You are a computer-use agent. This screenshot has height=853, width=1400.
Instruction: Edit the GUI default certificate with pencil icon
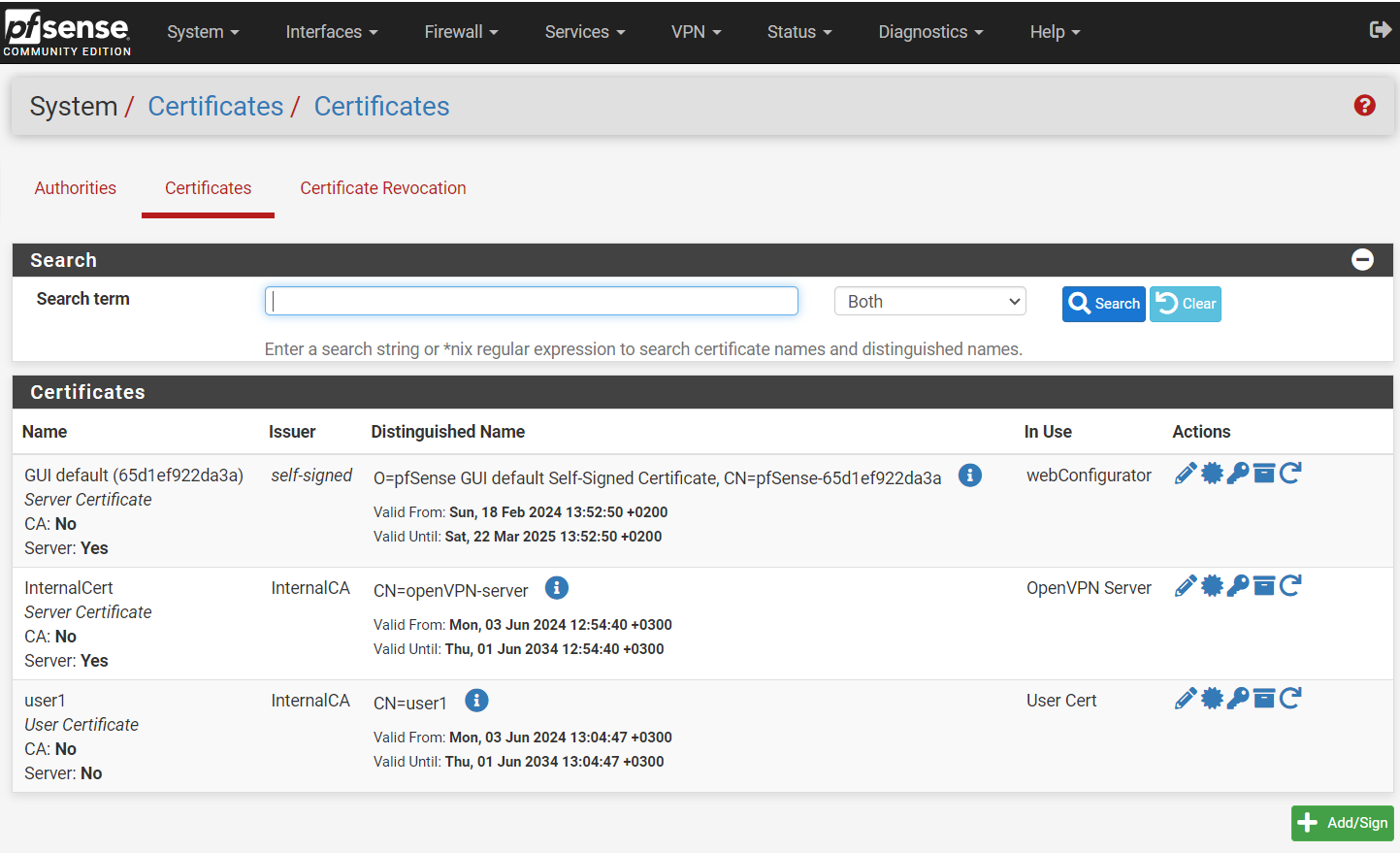[x=1185, y=474]
